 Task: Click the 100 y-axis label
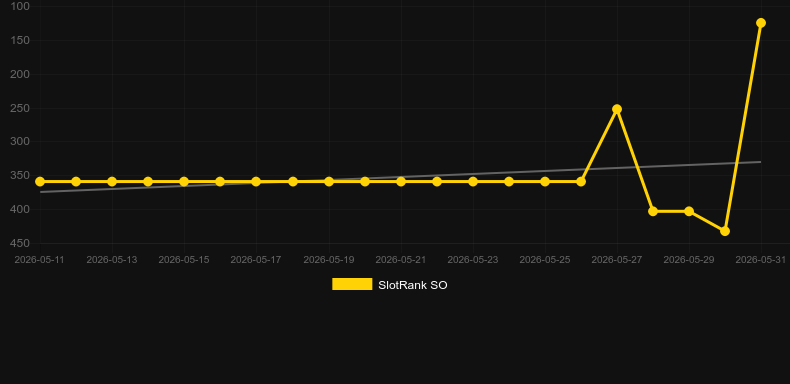coord(20,7)
